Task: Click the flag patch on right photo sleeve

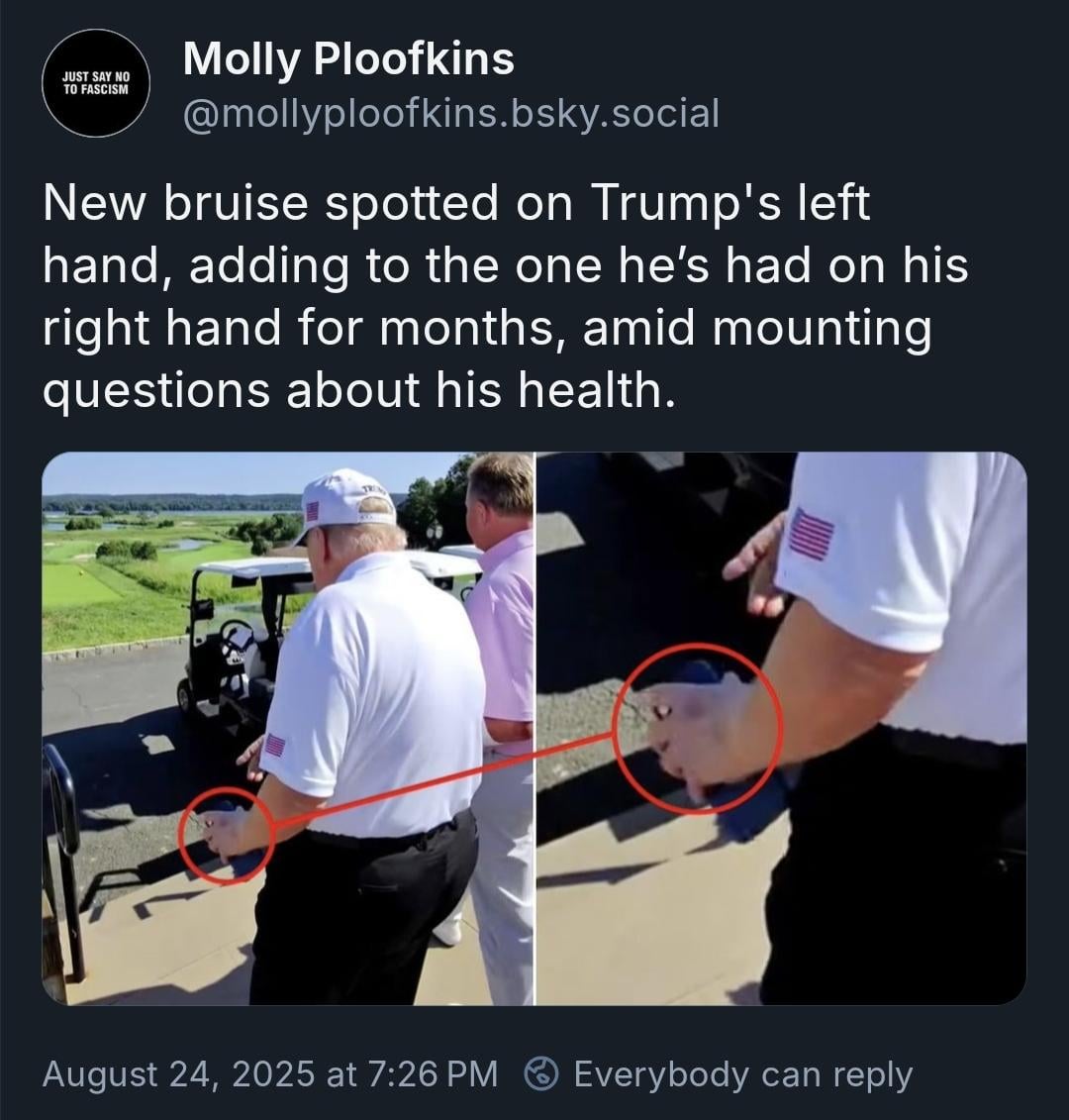Action: click(x=812, y=535)
